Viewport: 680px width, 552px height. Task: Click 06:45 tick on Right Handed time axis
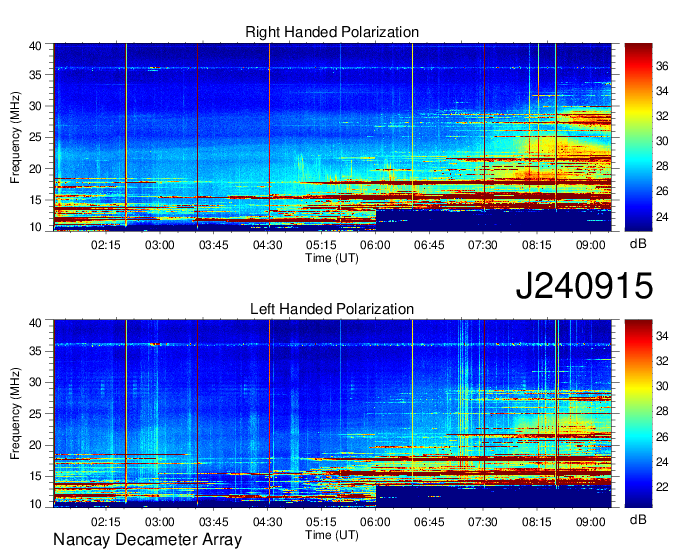tap(429, 245)
